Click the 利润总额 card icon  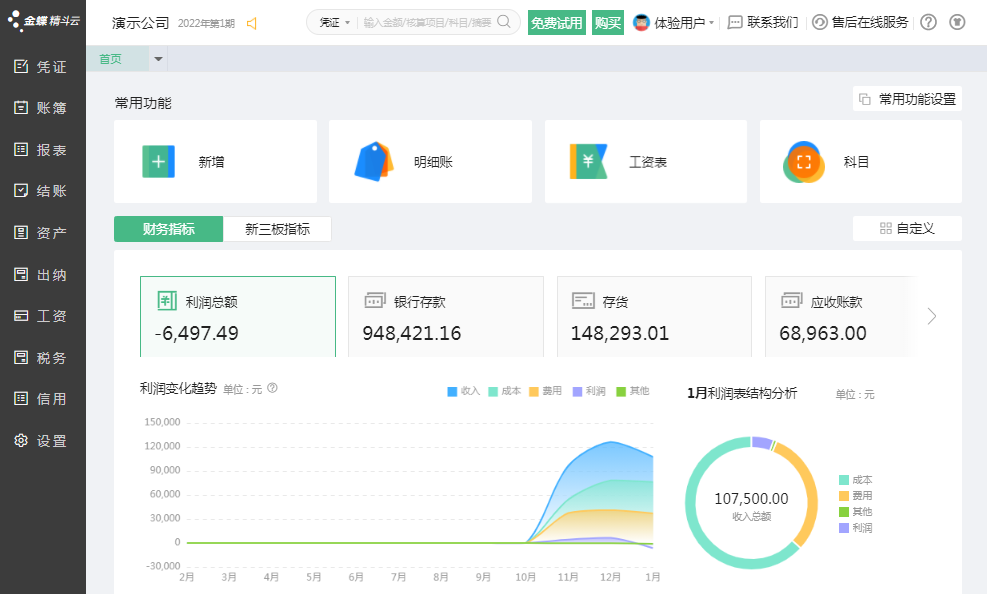[x=167, y=301]
